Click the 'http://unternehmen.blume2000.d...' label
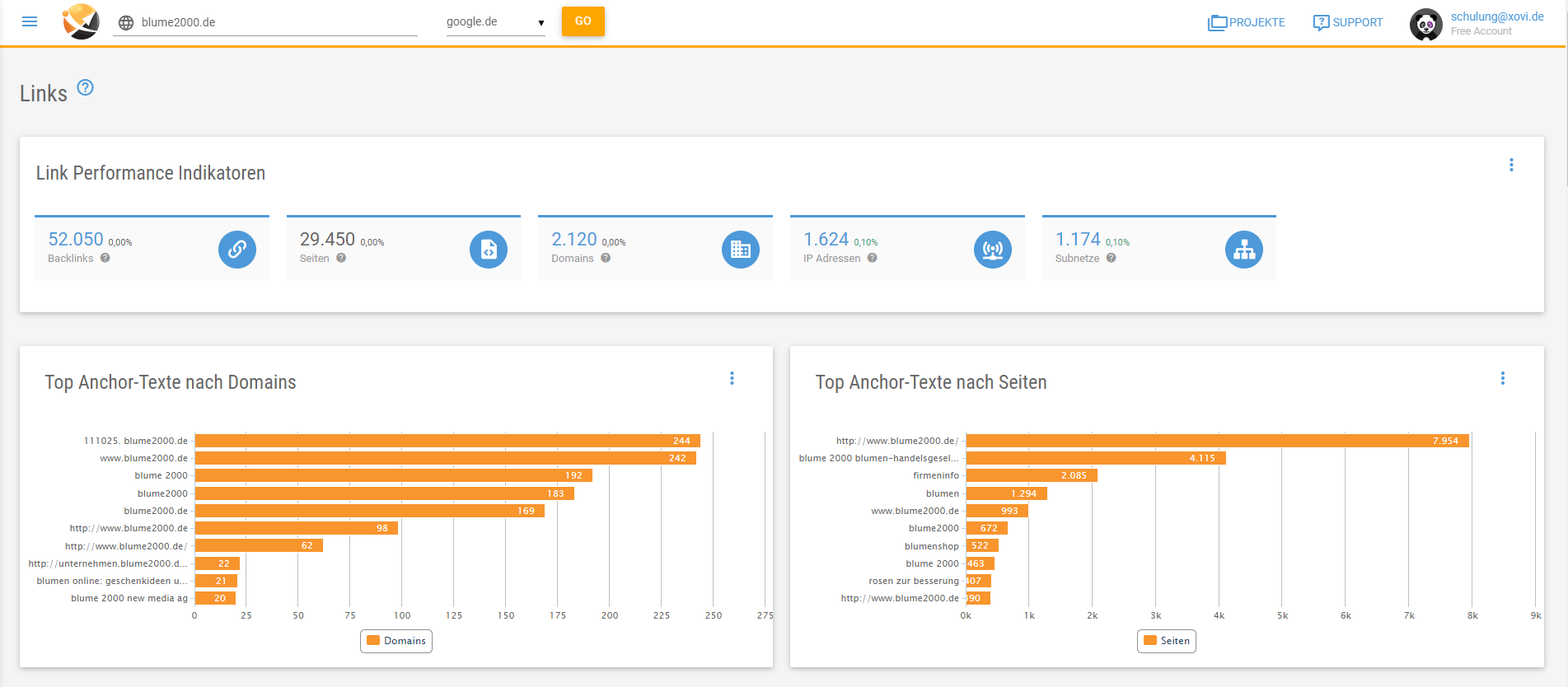This screenshot has height=687, width=1568. coord(108,563)
